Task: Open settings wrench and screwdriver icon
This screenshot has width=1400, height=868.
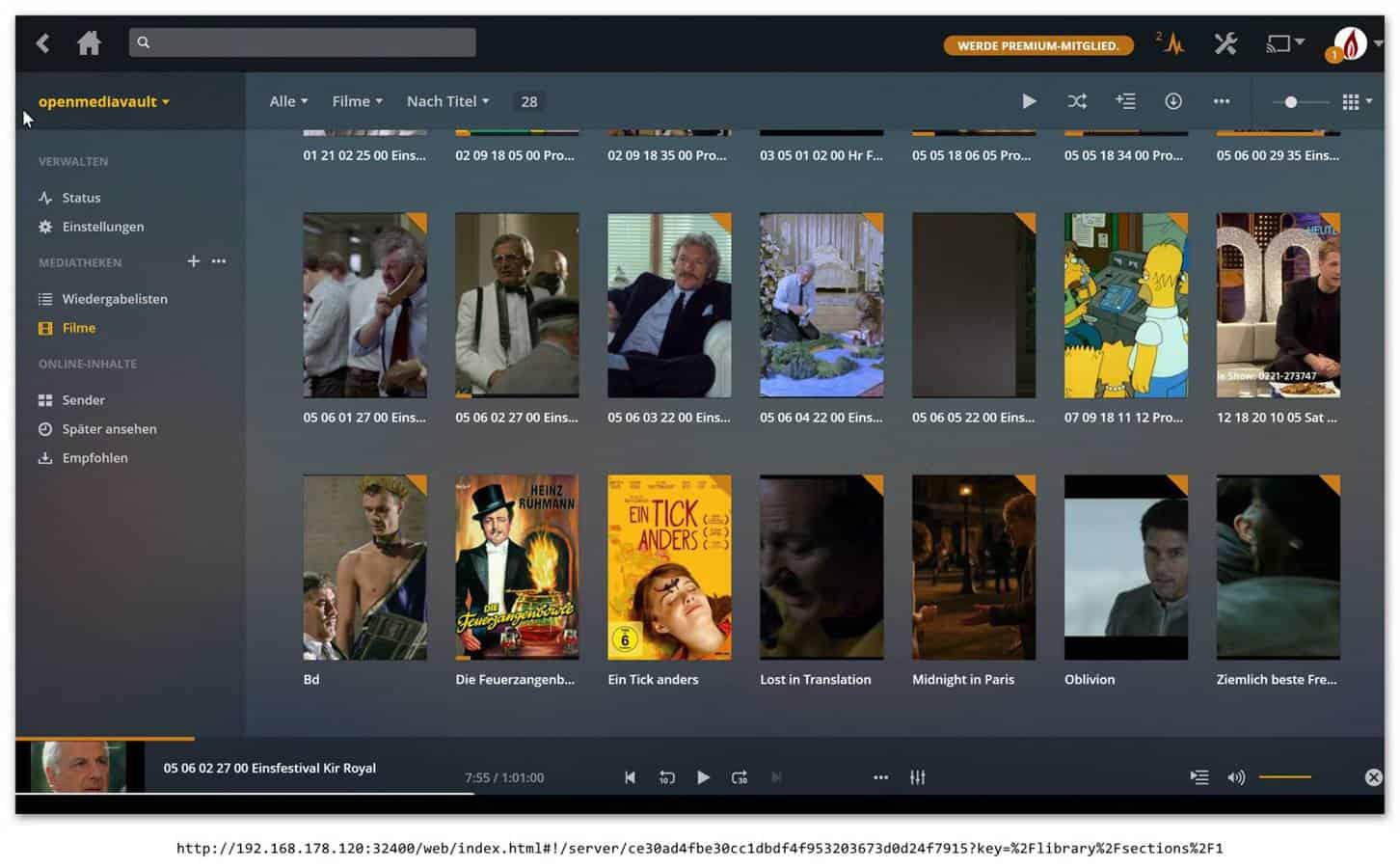Action: click(x=1225, y=43)
